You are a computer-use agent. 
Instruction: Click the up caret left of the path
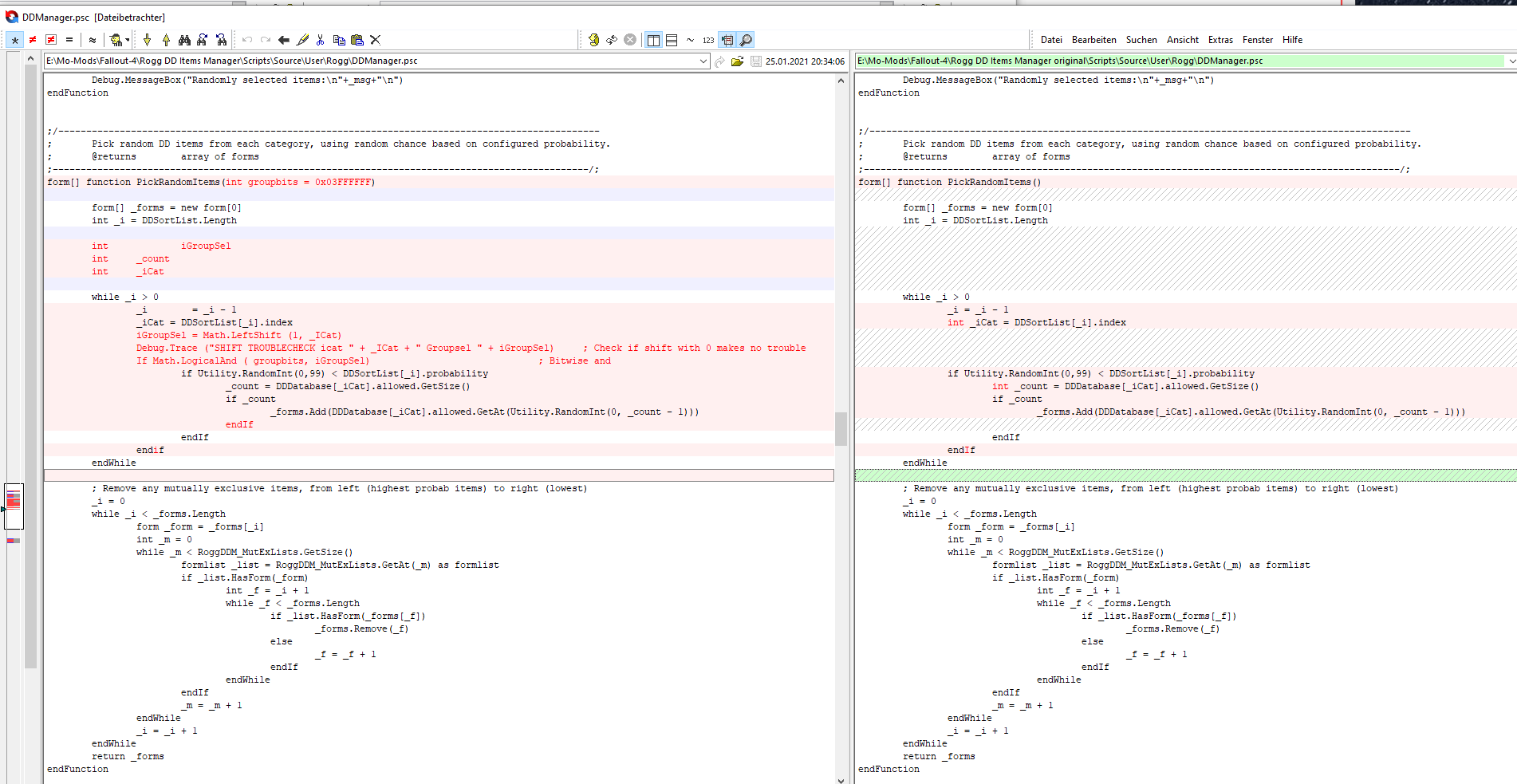tap(30, 59)
